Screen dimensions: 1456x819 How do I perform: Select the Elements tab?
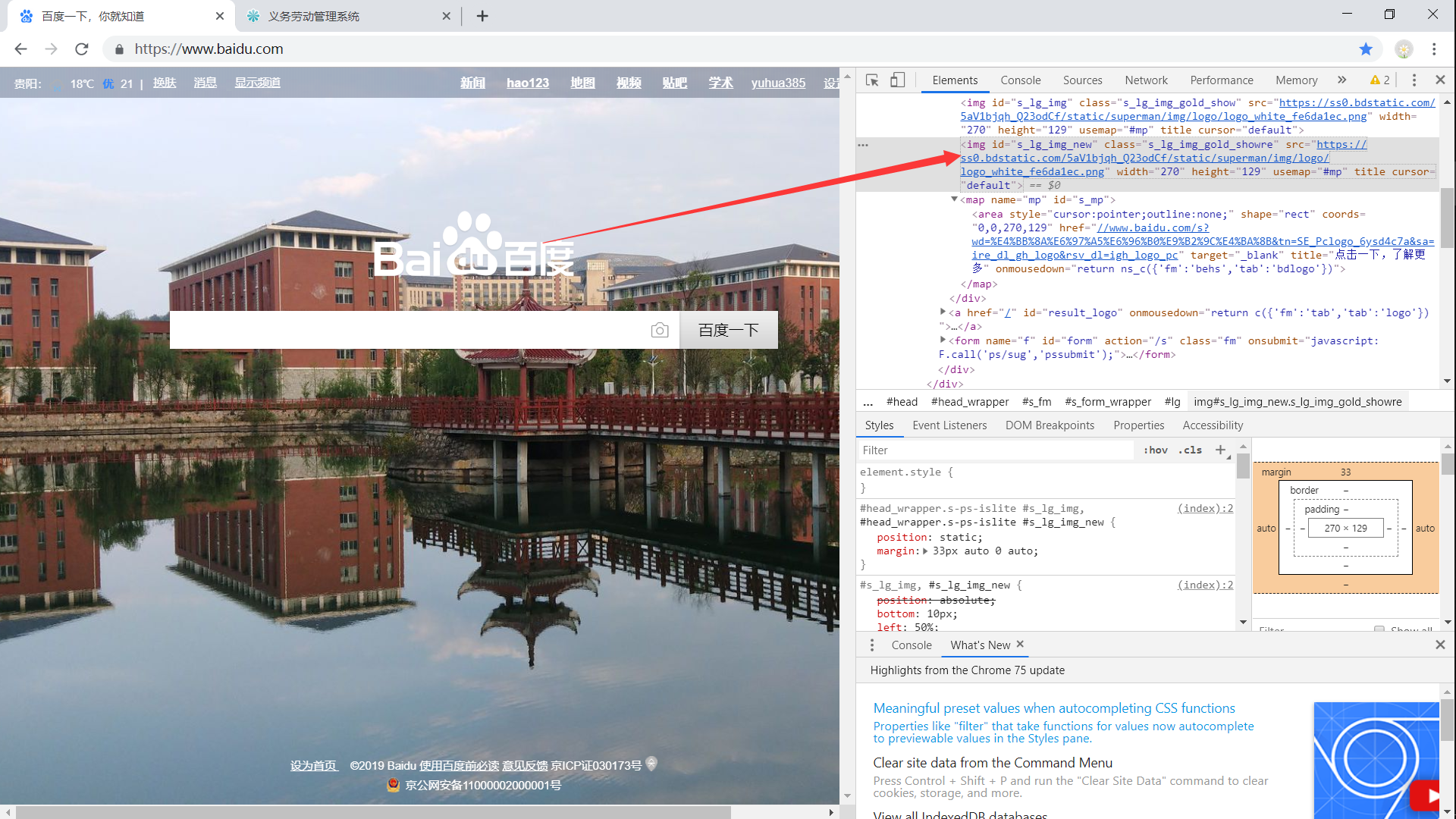[x=955, y=80]
